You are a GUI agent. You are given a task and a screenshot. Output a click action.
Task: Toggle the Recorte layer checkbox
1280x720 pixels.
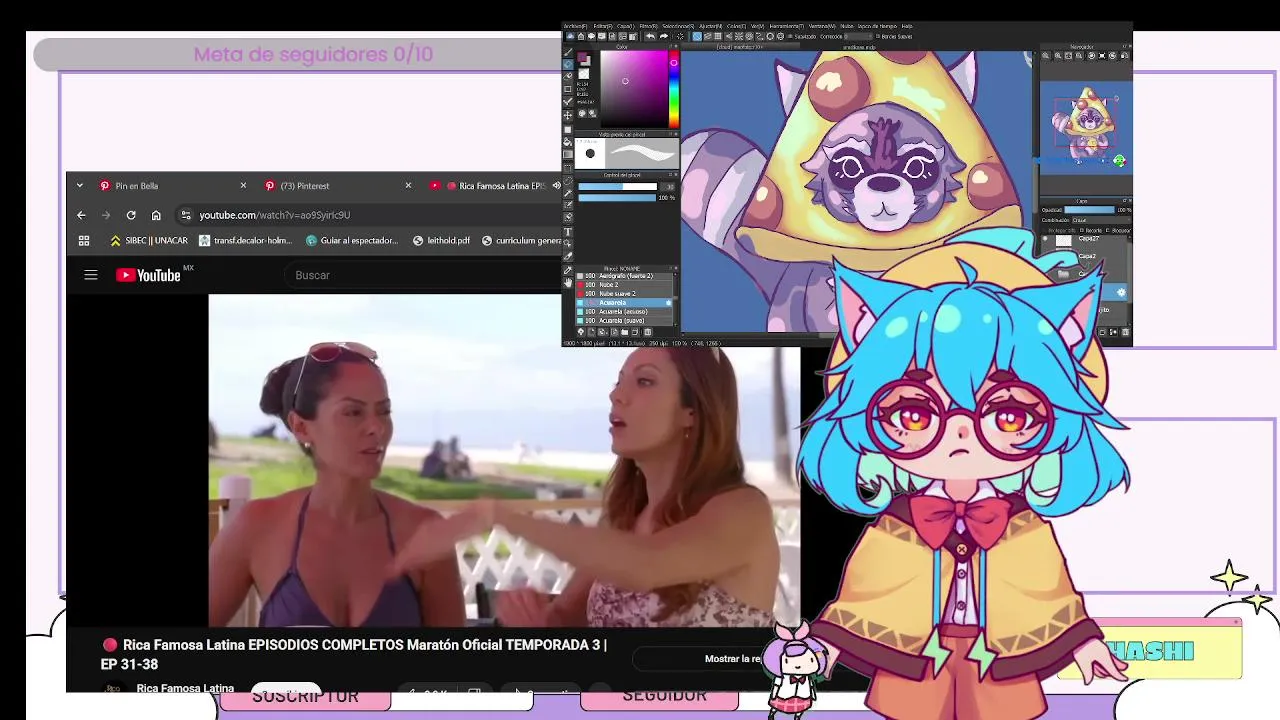1081,230
